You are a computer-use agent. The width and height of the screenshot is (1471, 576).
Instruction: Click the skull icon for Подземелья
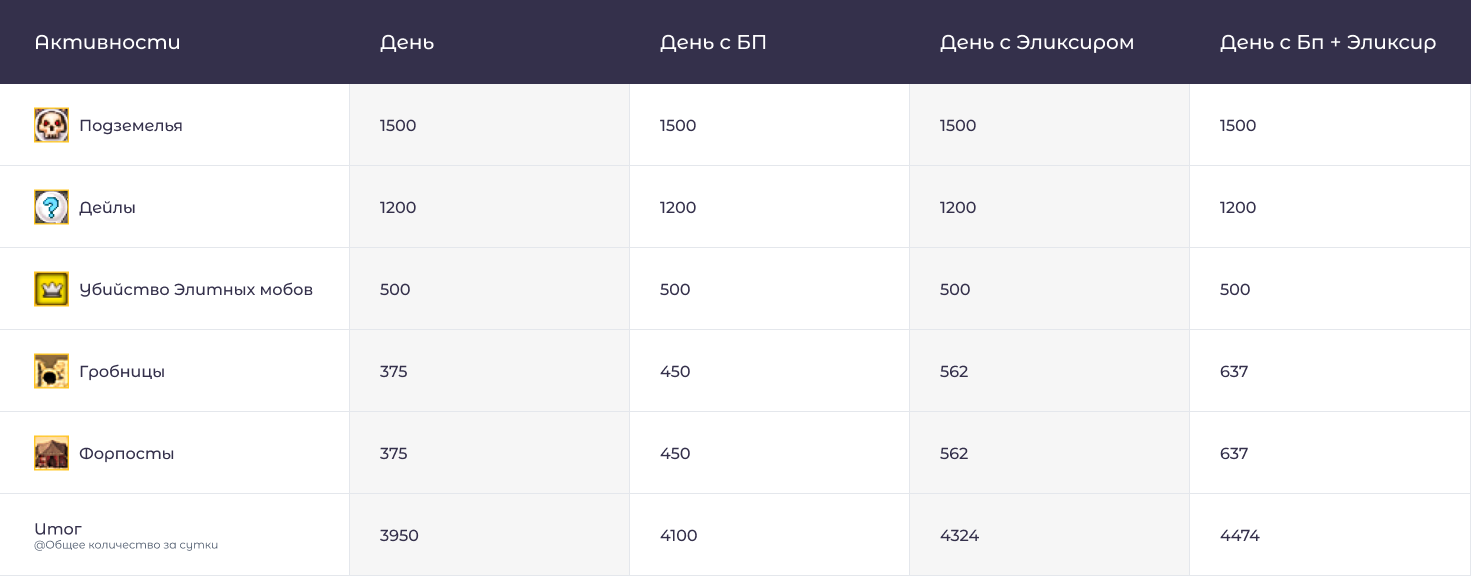pyautogui.click(x=52, y=126)
